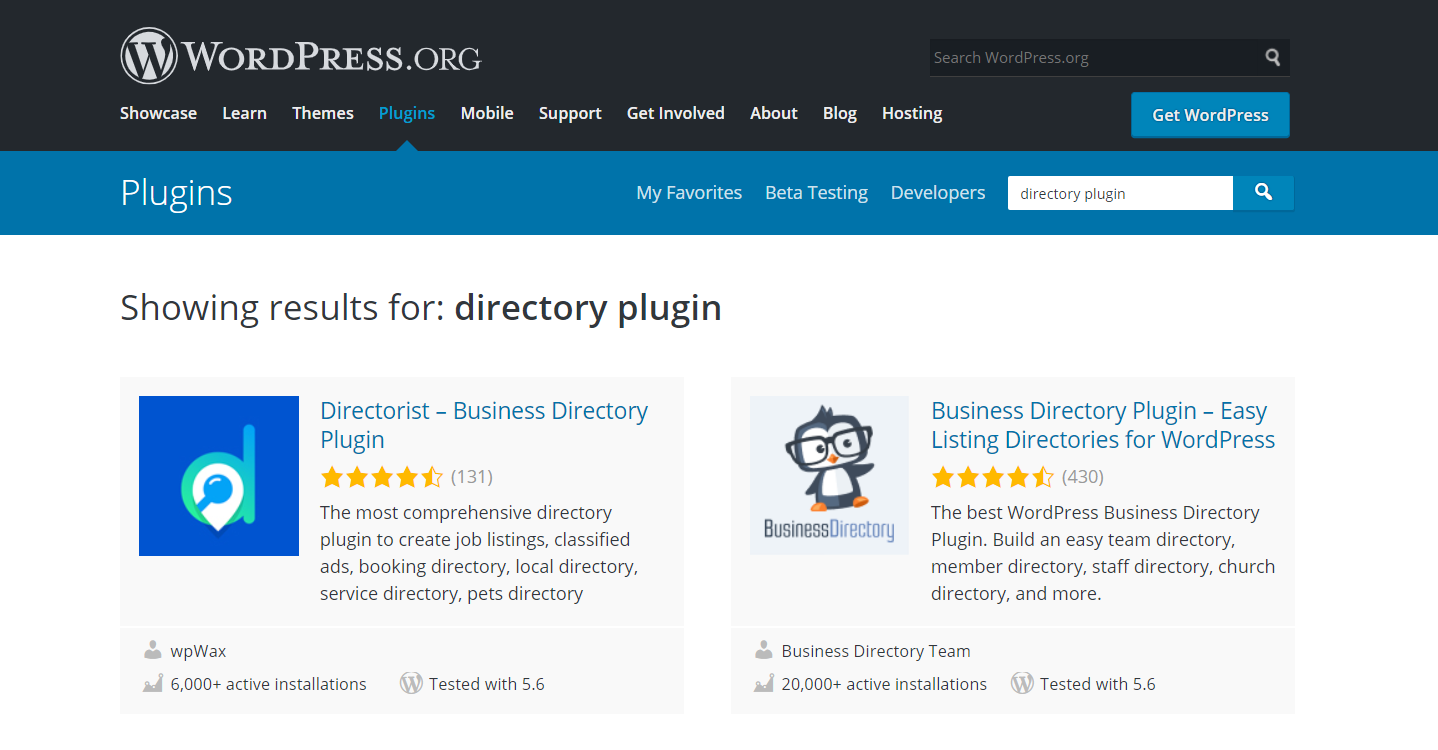
Task: Open the Business Directory penguin logo thumbnail
Action: pos(830,476)
